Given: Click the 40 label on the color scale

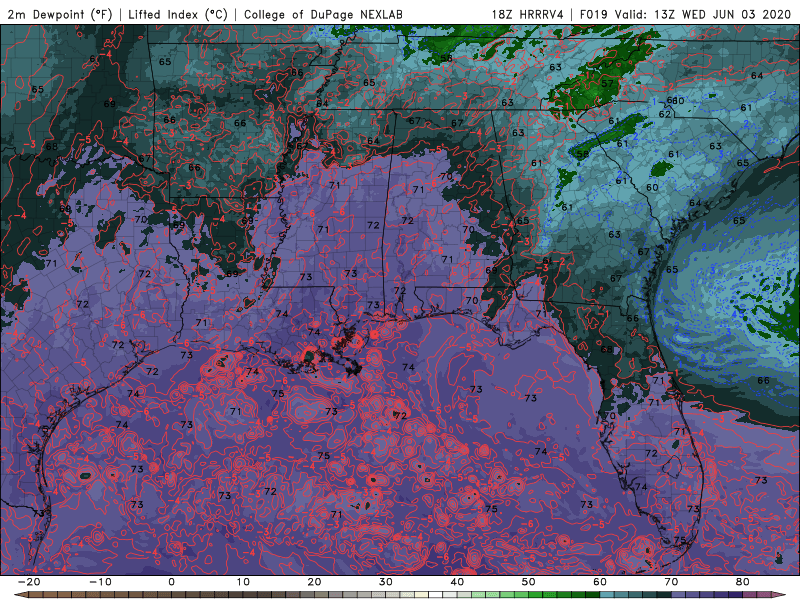Looking at the screenshot, I should click(x=457, y=582).
